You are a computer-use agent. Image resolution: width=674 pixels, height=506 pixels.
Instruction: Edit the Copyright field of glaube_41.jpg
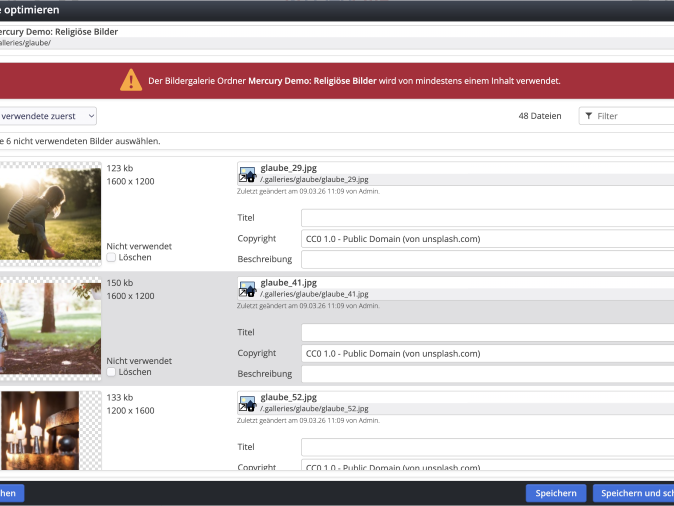(x=487, y=353)
